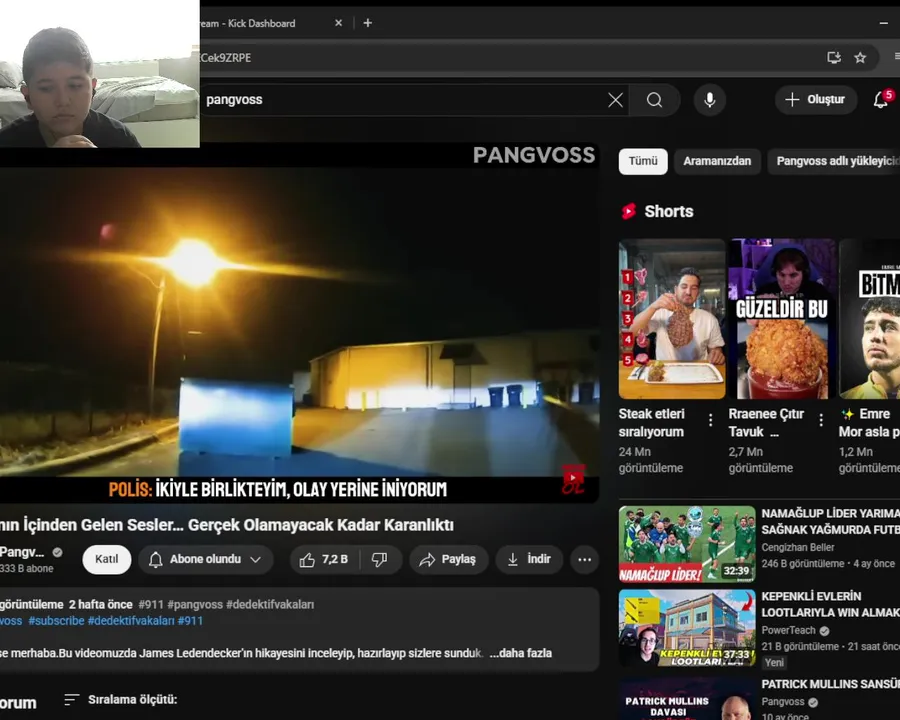Open the Cengizhan Beller channel

click(x=798, y=548)
